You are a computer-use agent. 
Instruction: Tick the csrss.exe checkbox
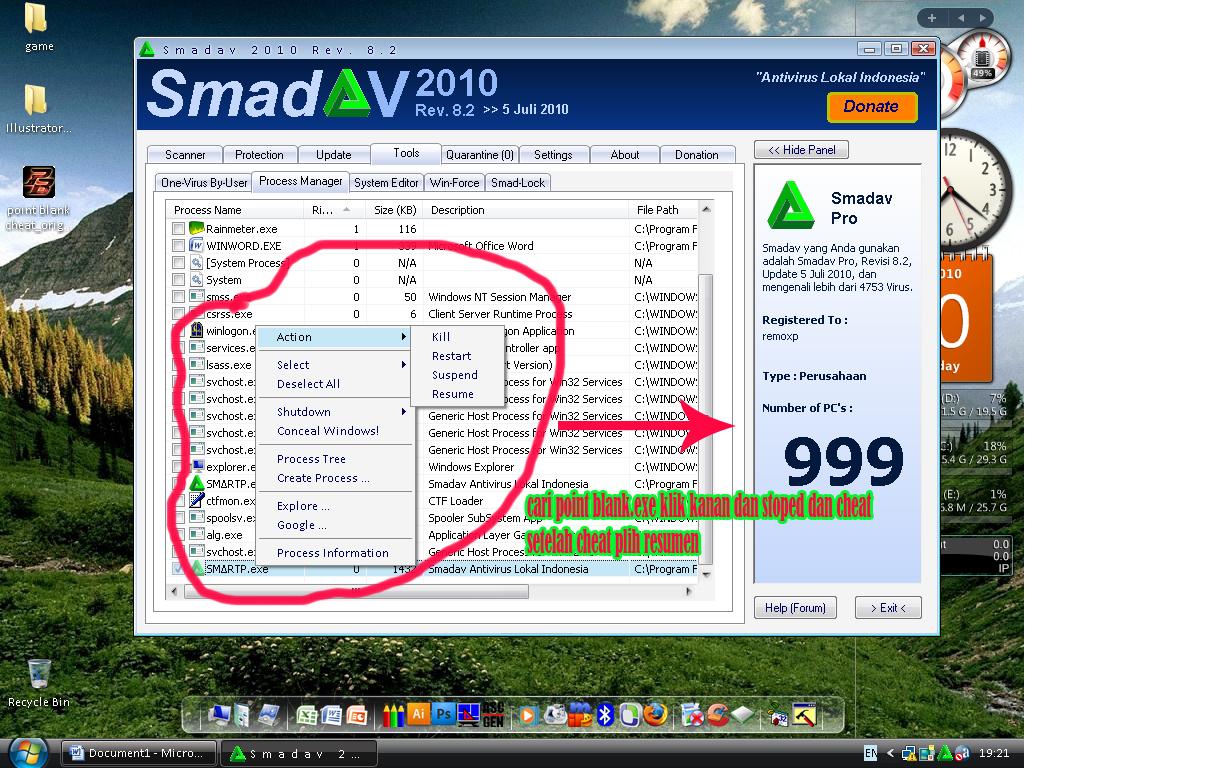coord(178,314)
